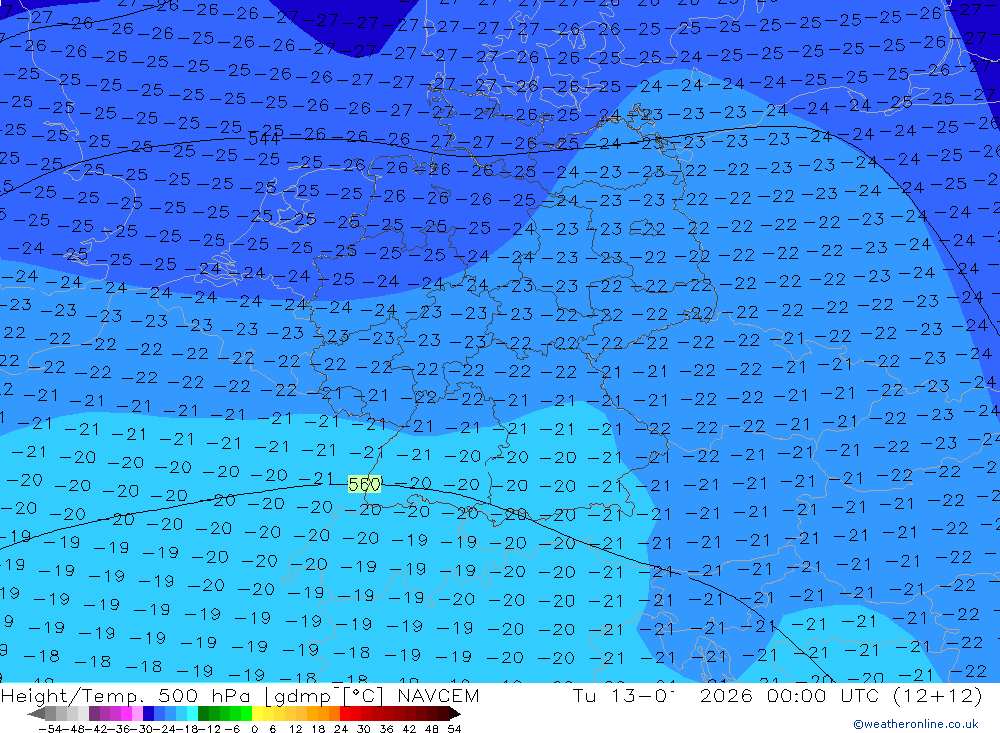This screenshot has height=733, width=1000.
Task: Pick the cyan swatch above -18
Action: click(192, 713)
